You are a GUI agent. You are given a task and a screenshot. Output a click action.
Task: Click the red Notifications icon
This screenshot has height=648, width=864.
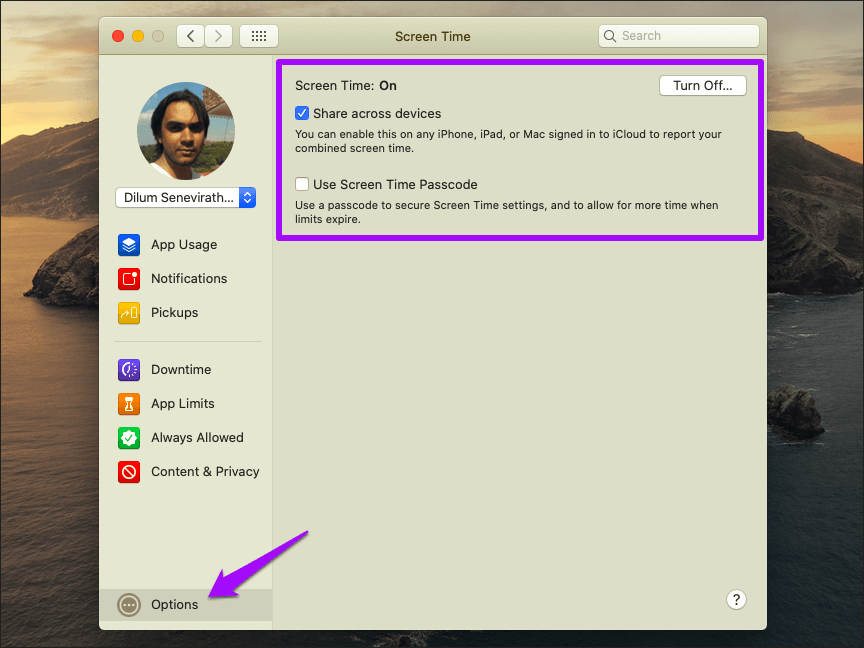pos(129,279)
